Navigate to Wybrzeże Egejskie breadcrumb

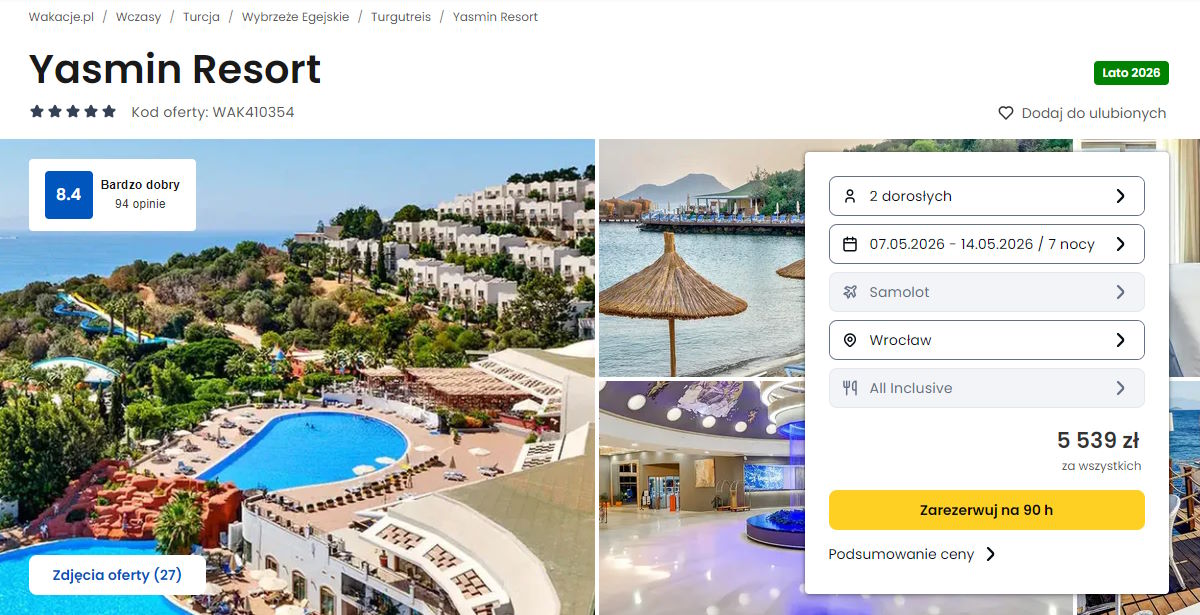(x=295, y=17)
